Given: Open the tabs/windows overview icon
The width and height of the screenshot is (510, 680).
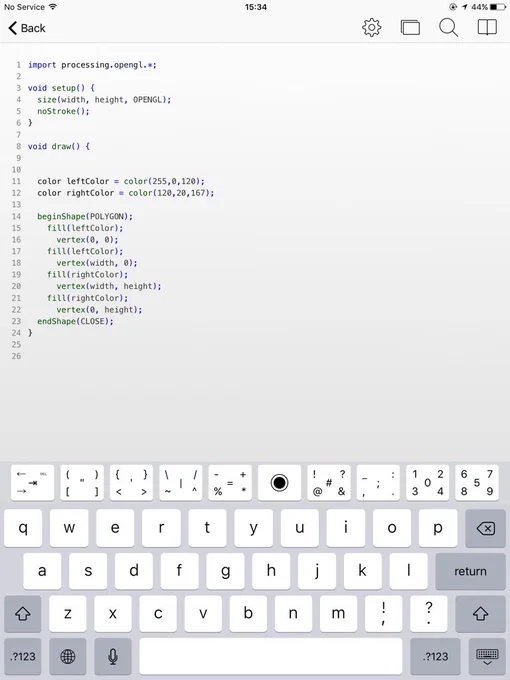Looking at the screenshot, I should pyautogui.click(x=410, y=28).
